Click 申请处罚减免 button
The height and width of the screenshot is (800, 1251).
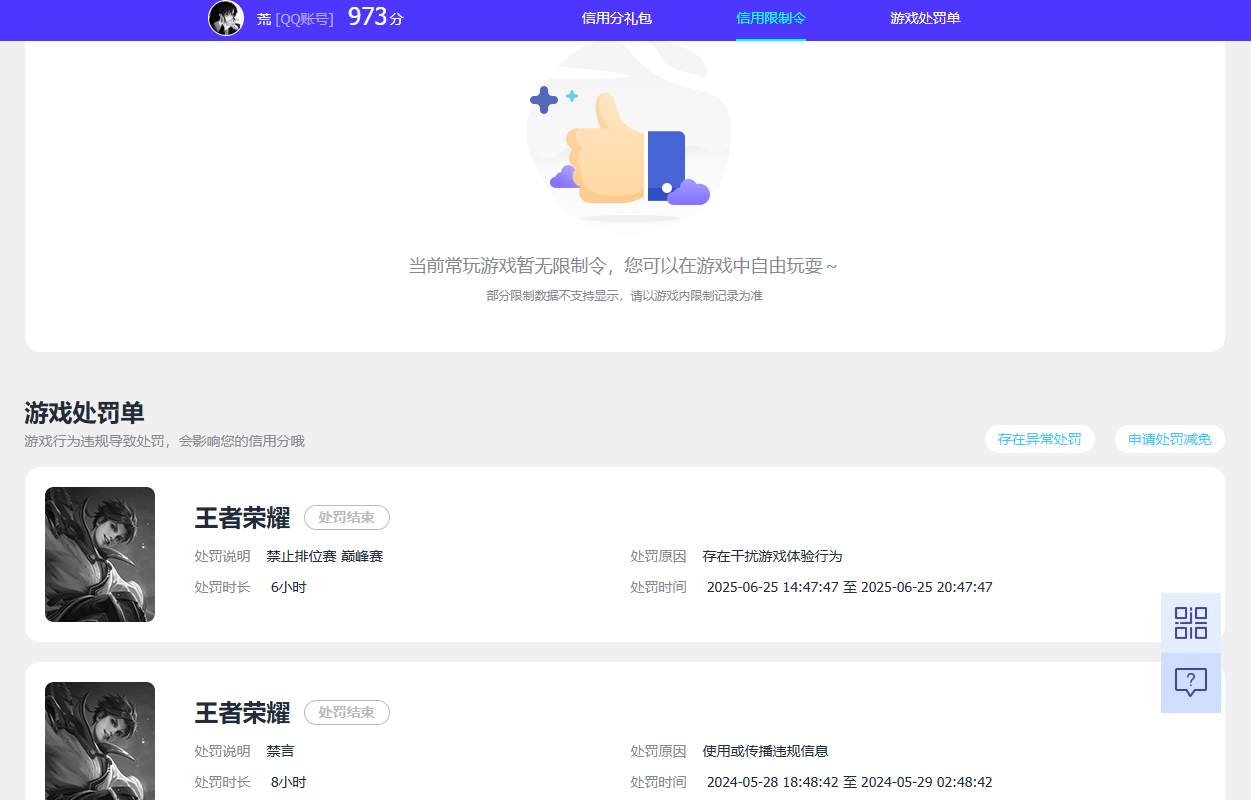1170,439
